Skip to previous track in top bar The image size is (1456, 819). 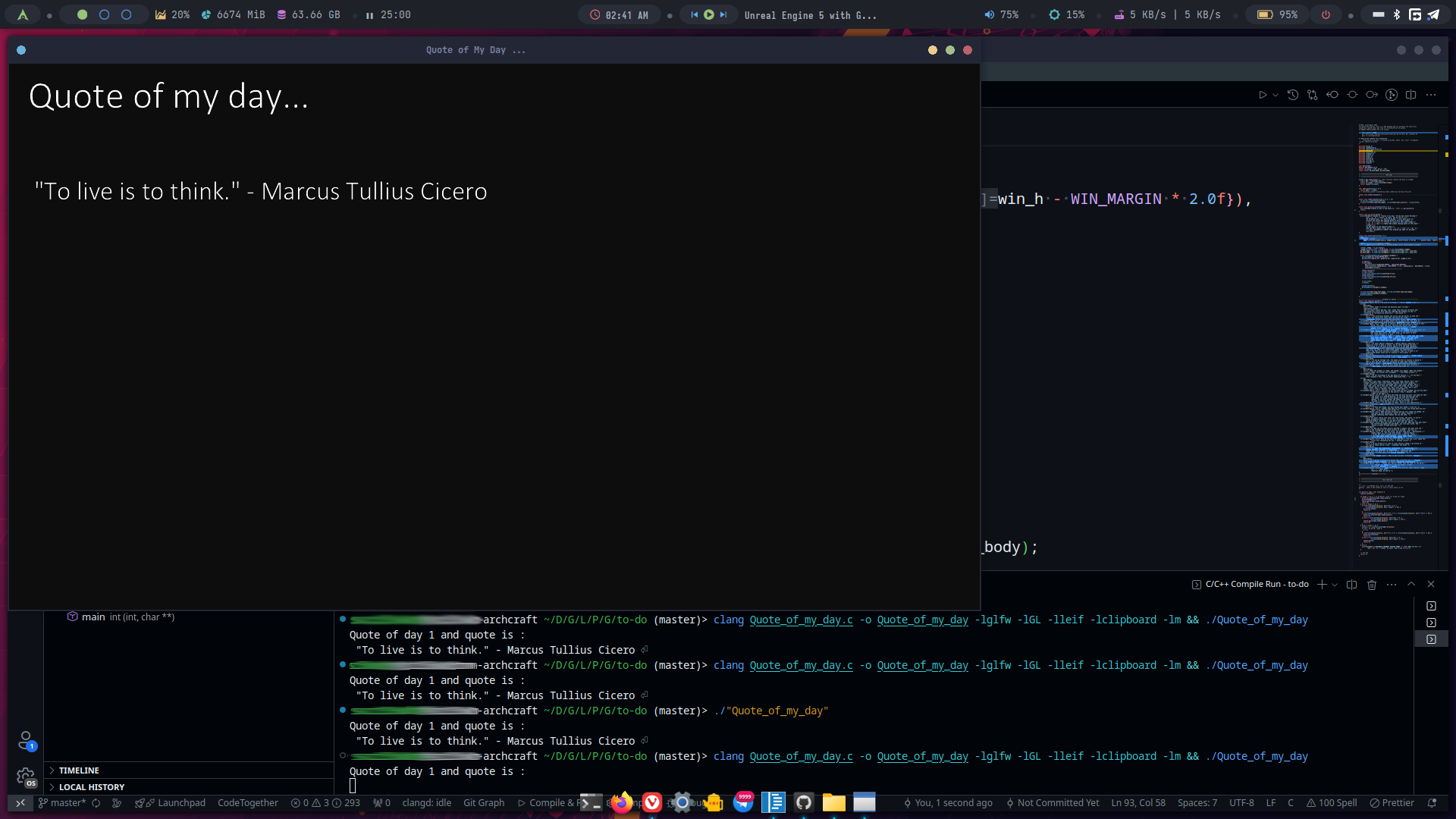694,14
